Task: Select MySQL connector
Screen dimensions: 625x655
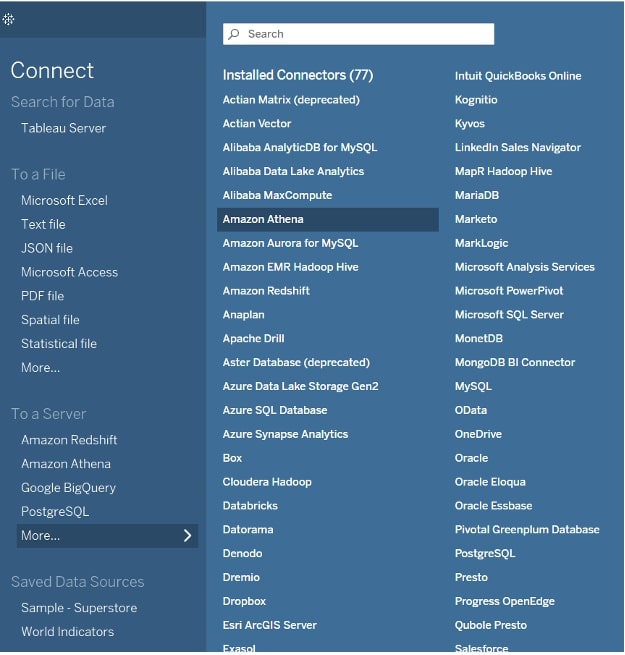Action: click(x=473, y=386)
